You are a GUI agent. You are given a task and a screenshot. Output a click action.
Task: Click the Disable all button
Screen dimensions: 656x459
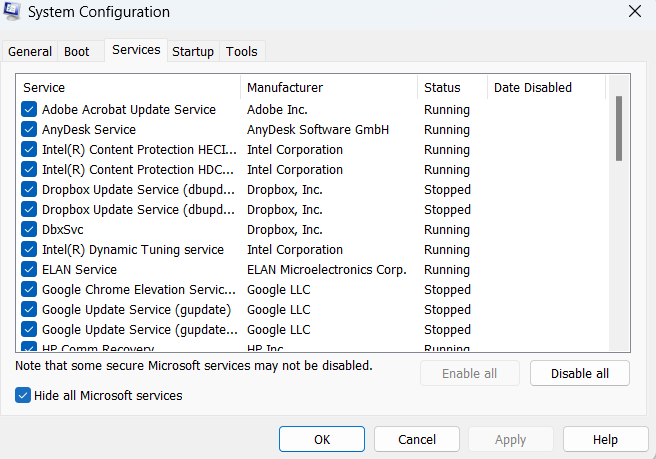tap(579, 373)
